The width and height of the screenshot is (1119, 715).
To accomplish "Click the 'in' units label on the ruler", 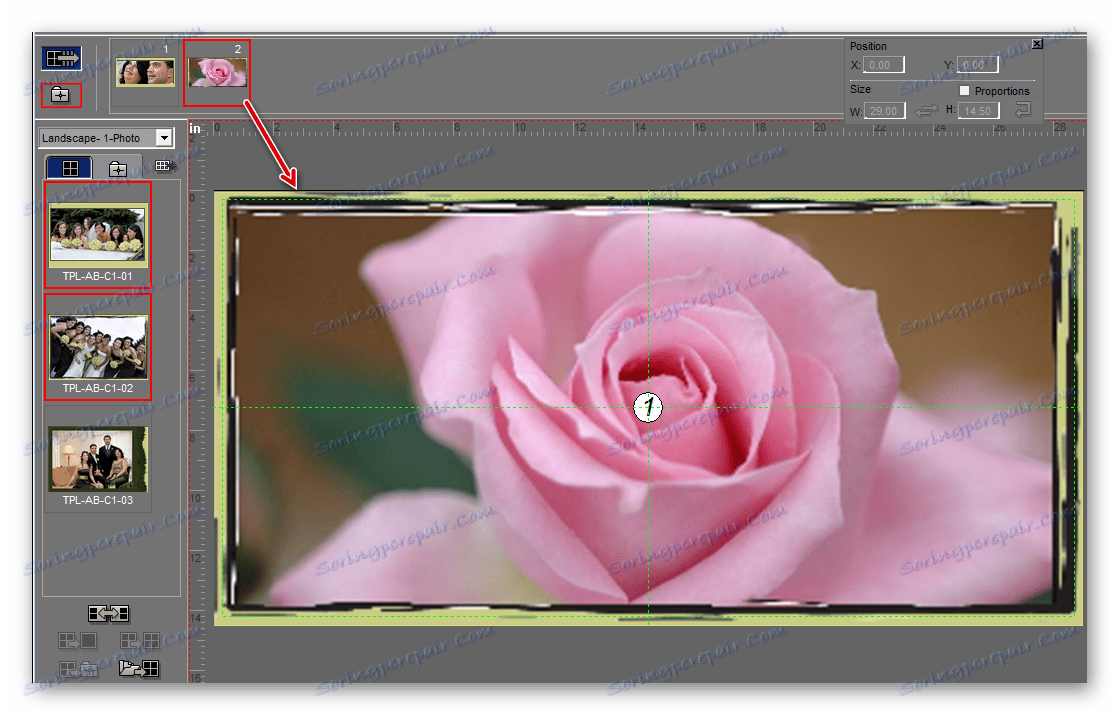I will pyautogui.click(x=195, y=128).
